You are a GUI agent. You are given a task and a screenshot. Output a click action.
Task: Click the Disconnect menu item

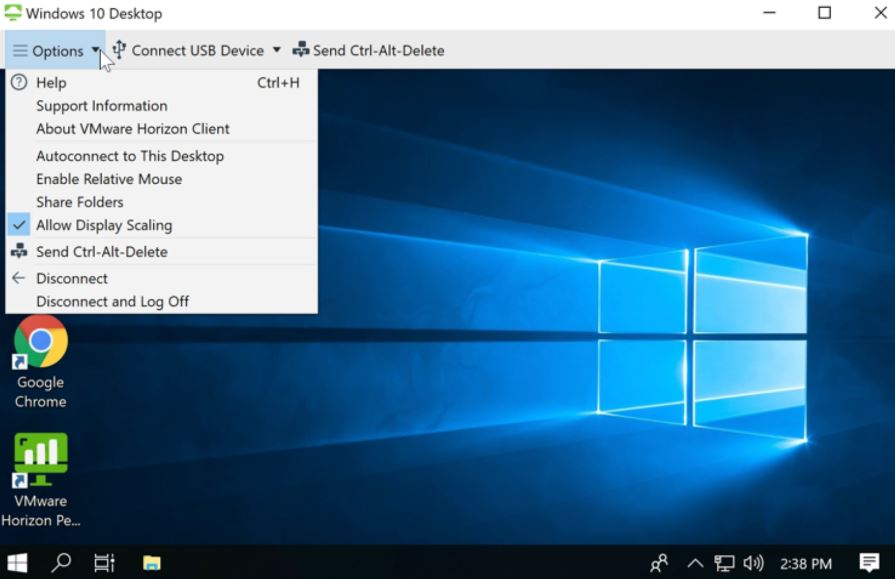pos(162,279)
